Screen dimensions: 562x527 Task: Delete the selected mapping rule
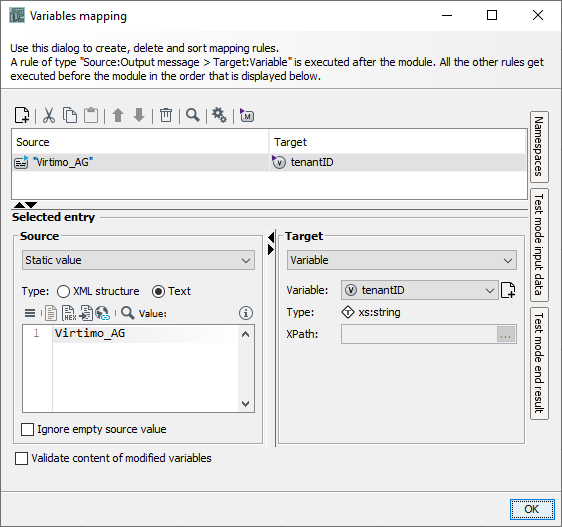[166, 115]
